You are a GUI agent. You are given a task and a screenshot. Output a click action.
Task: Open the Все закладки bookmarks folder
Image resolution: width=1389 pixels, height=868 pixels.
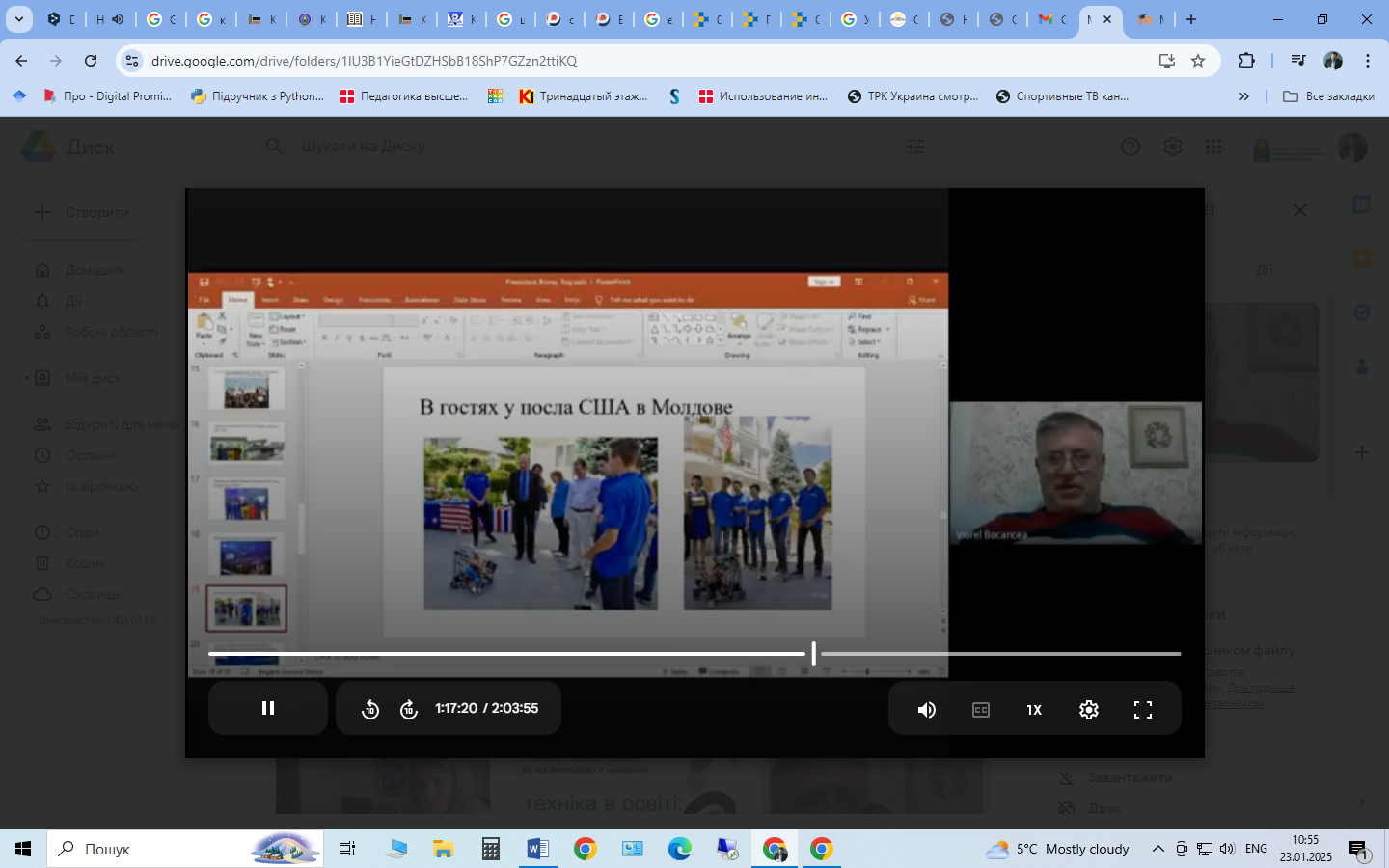[x=1328, y=96]
